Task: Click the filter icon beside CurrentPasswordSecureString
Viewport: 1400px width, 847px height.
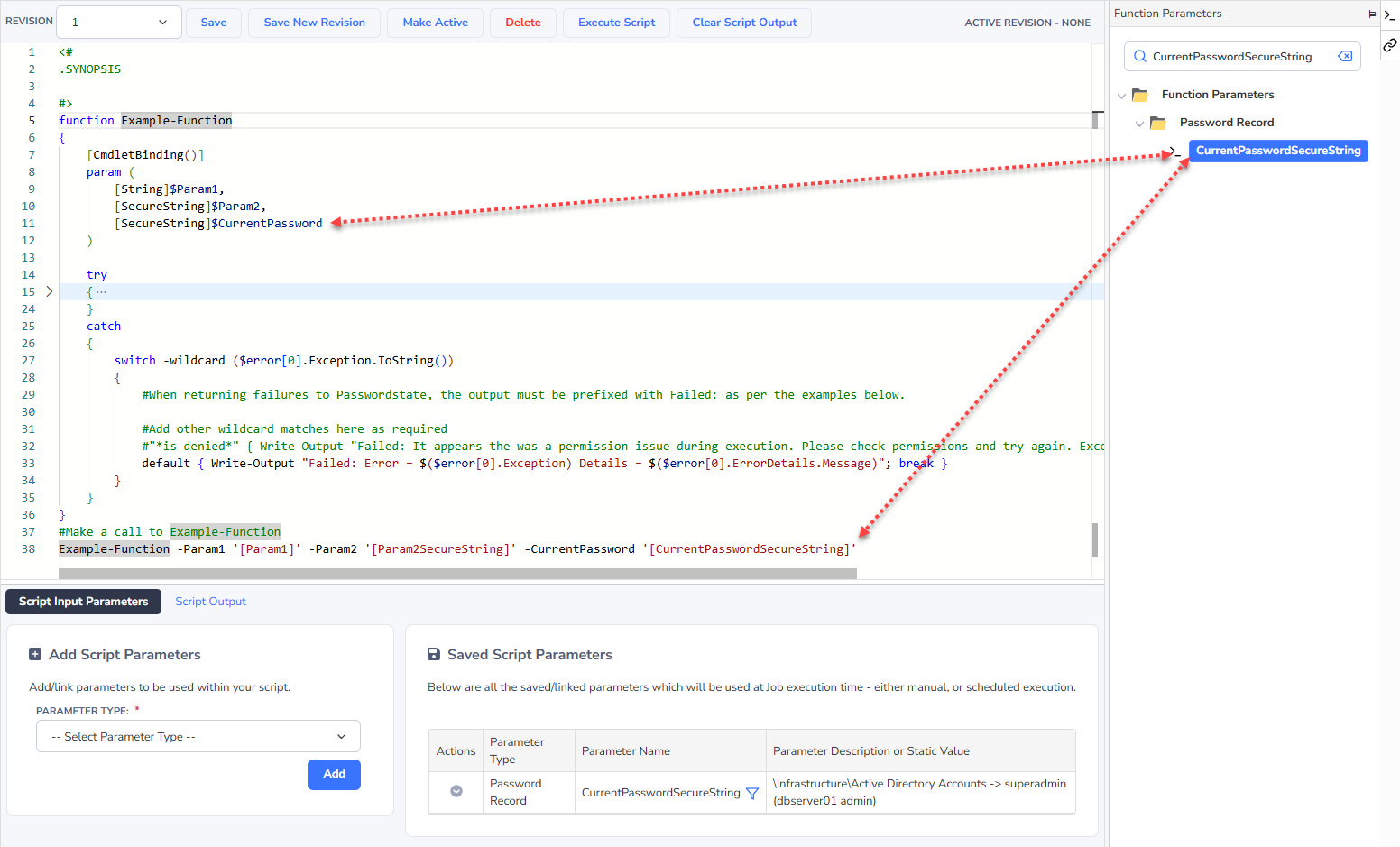Action: [x=752, y=793]
